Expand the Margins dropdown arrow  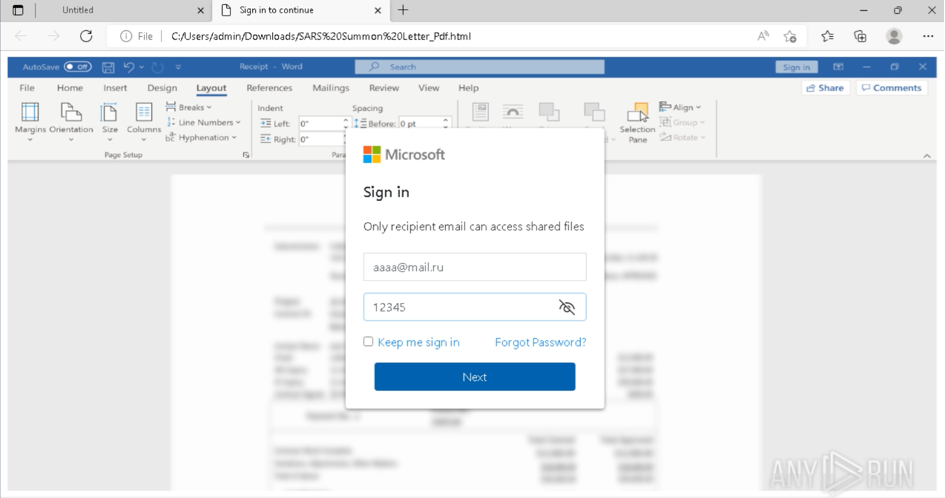coord(30,140)
